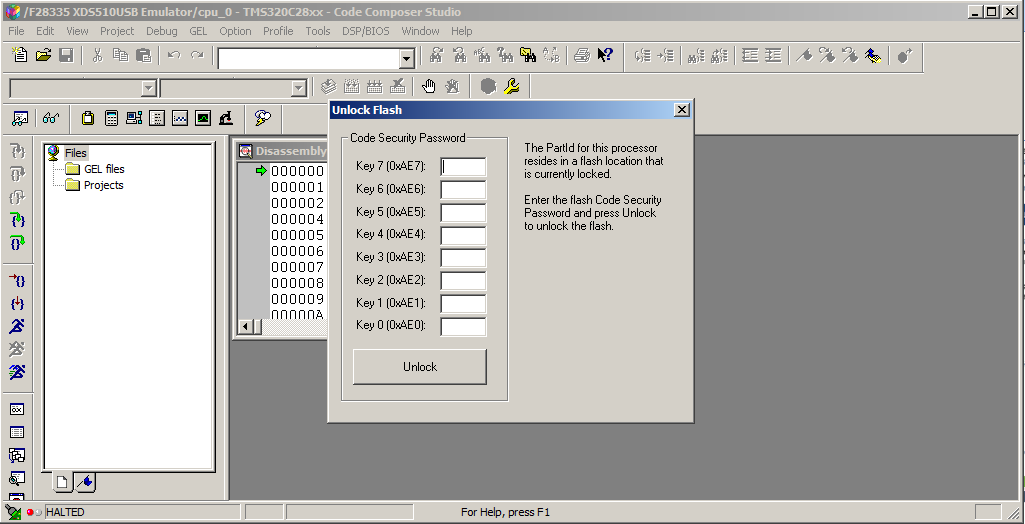Open the File menu
Image resolution: width=1025 pixels, height=524 pixels.
pyautogui.click(x=16, y=31)
